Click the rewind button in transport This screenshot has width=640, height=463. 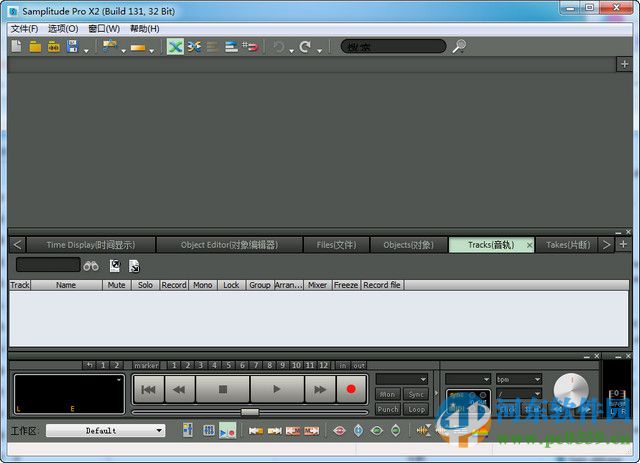pos(178,389)
